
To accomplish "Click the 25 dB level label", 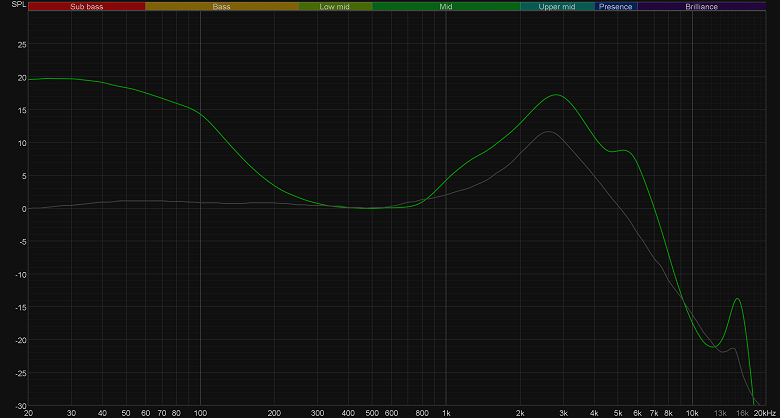I will 22,44.
